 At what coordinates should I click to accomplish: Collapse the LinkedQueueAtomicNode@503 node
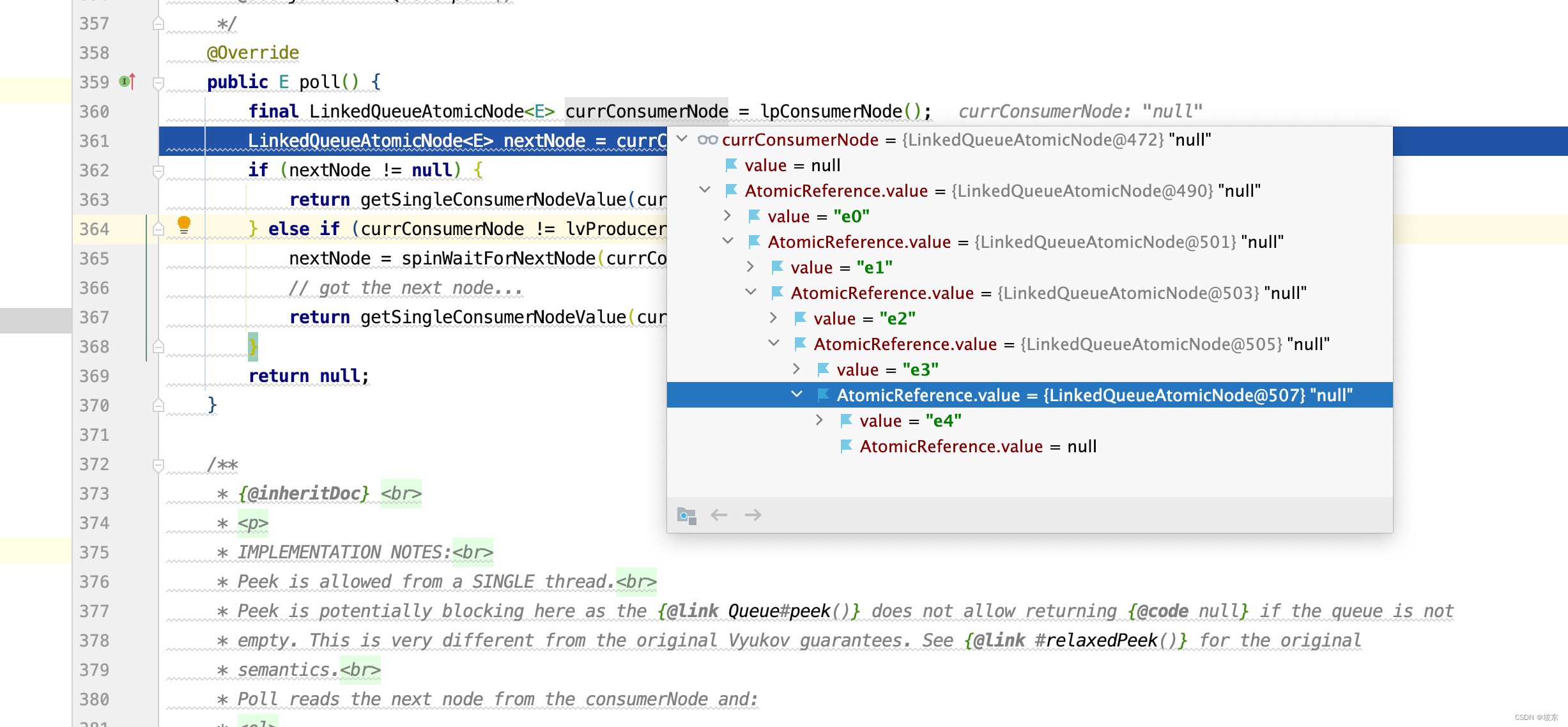click(x=751, y=292)
